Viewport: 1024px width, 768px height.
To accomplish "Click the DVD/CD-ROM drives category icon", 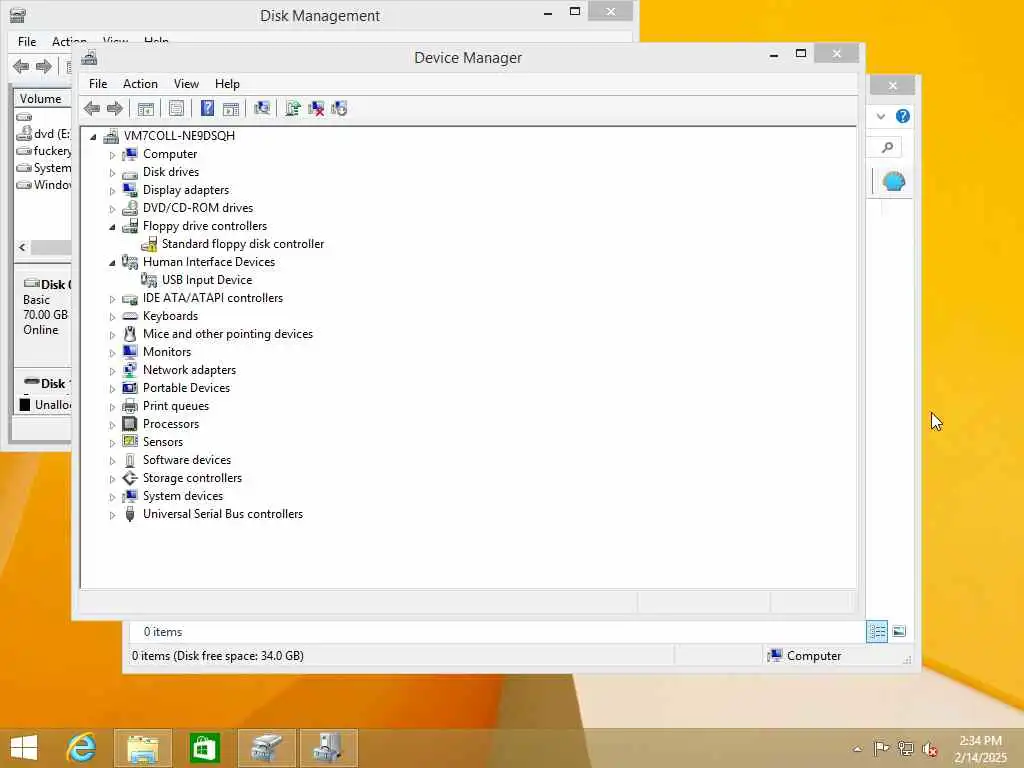I will point(130,208).
